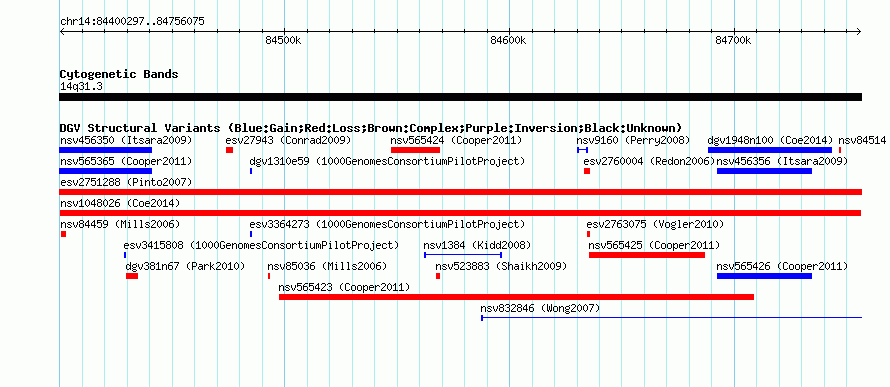Click the nsv523883 (Shaikh2009) label

coord(501,266)
